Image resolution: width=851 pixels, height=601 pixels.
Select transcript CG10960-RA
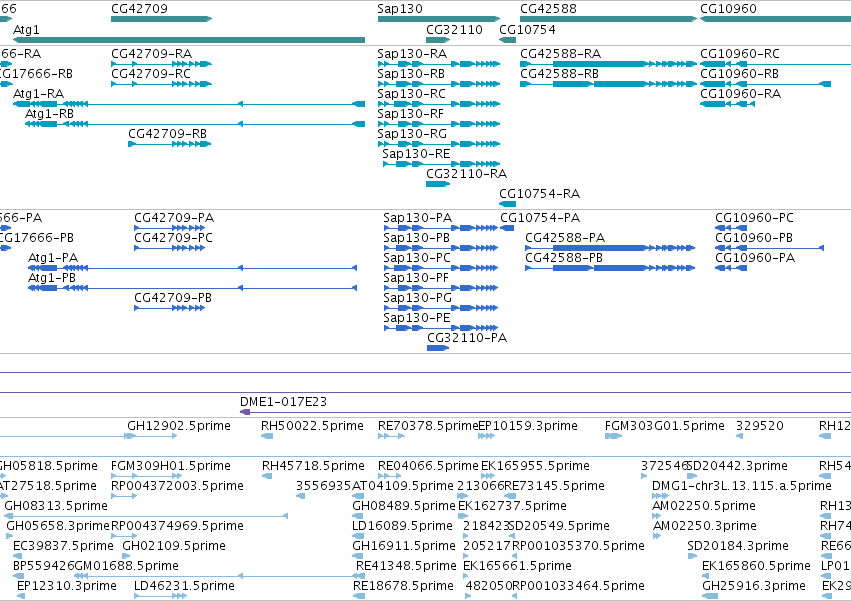click(727, 104)
